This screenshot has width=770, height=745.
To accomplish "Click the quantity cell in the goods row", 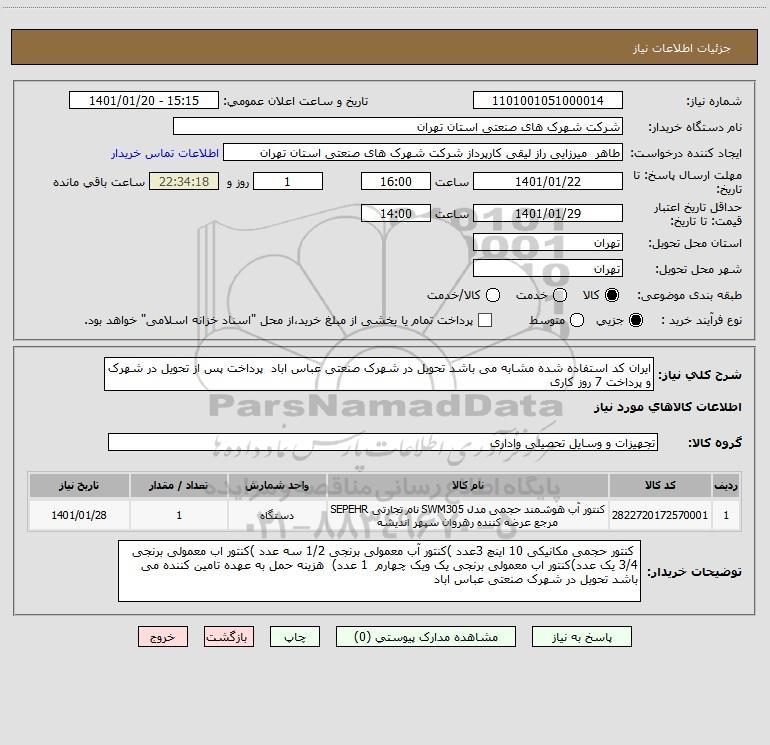I will [x=179, y=515].
